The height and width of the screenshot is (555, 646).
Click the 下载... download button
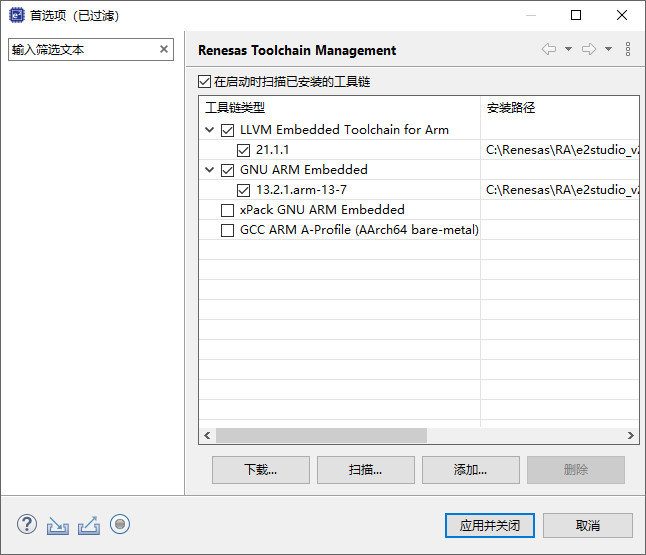[x=261, y=470]
